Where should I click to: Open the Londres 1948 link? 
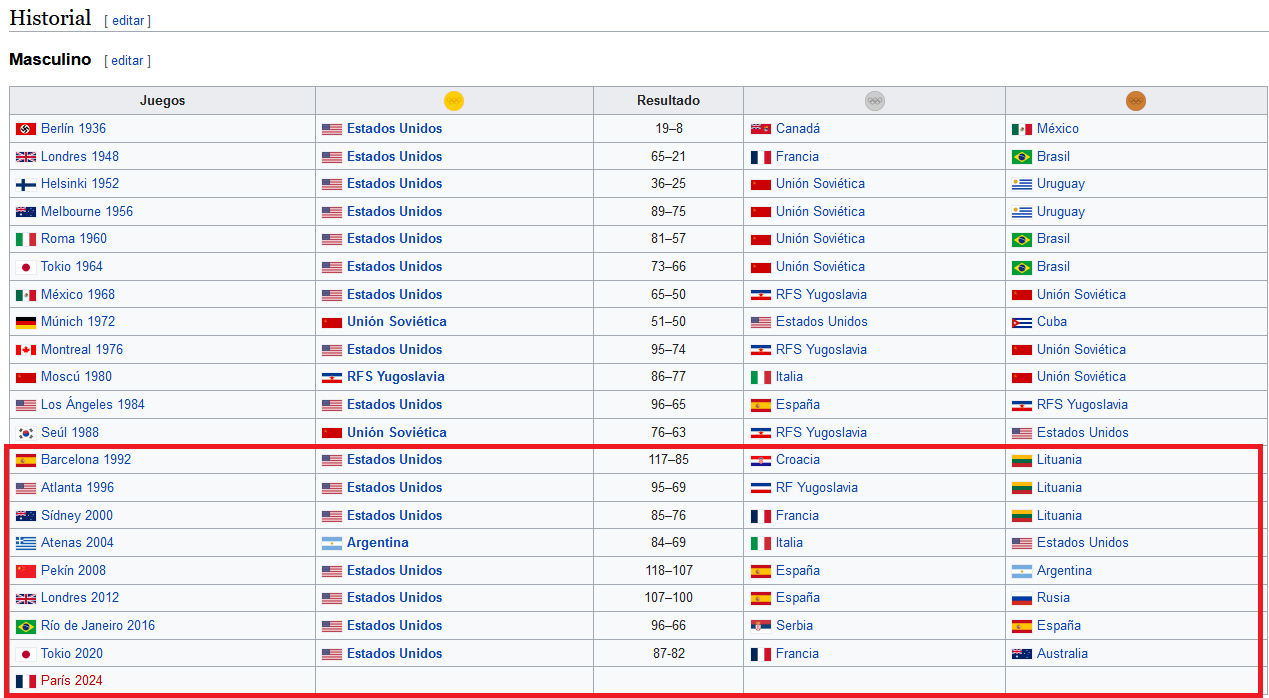pos(80,157)
